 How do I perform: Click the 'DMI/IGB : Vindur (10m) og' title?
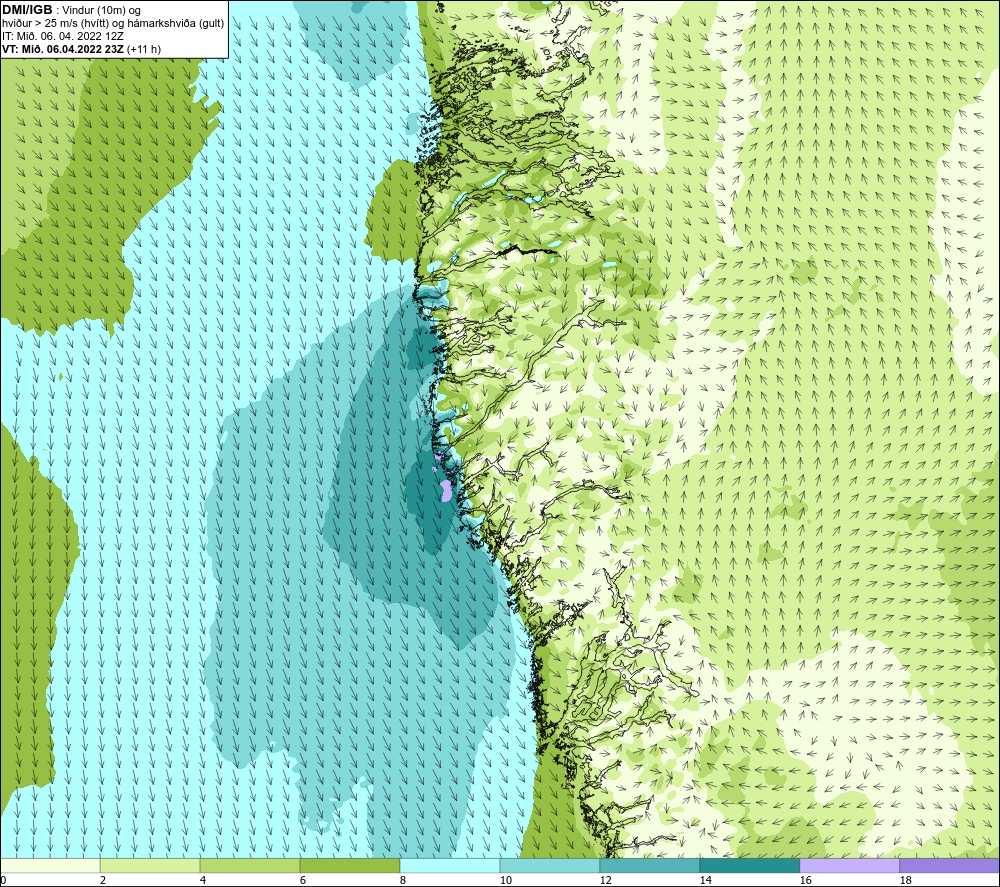click(x=71, y=10)
